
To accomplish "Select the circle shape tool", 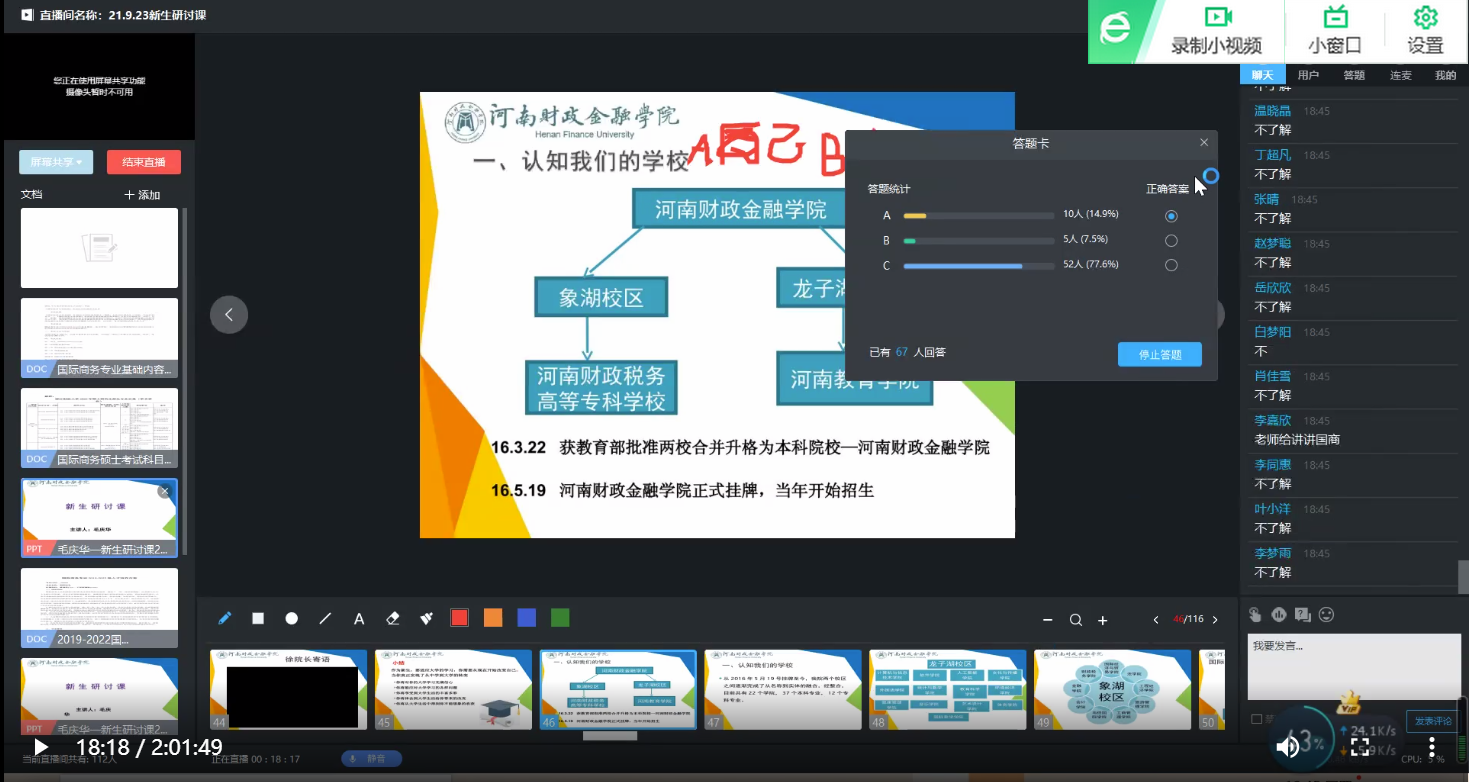I will click(292, 619).
